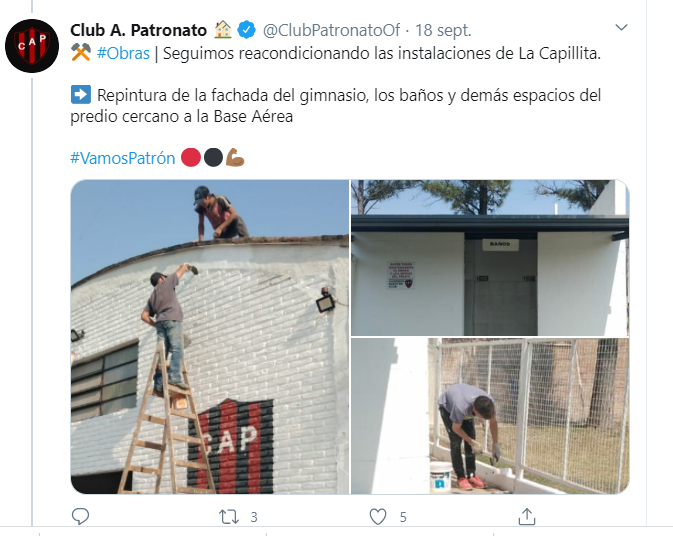Open the fence painting photo
Image resolution: width=673 pixels, height=536 pixels.
490,416
